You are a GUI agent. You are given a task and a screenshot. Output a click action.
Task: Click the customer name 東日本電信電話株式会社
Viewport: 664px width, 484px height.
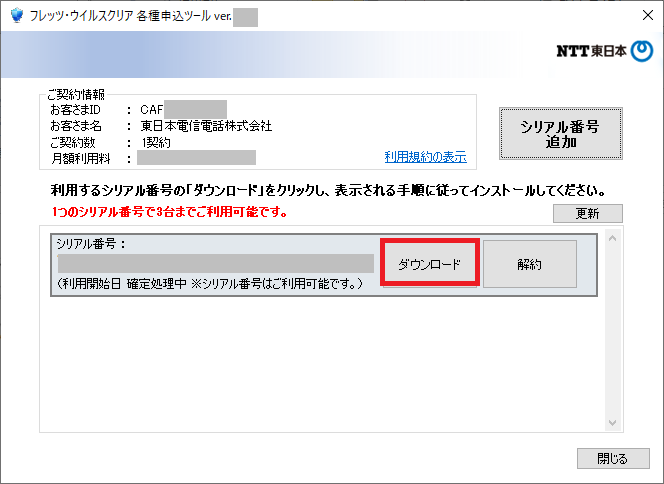[206, 125]
